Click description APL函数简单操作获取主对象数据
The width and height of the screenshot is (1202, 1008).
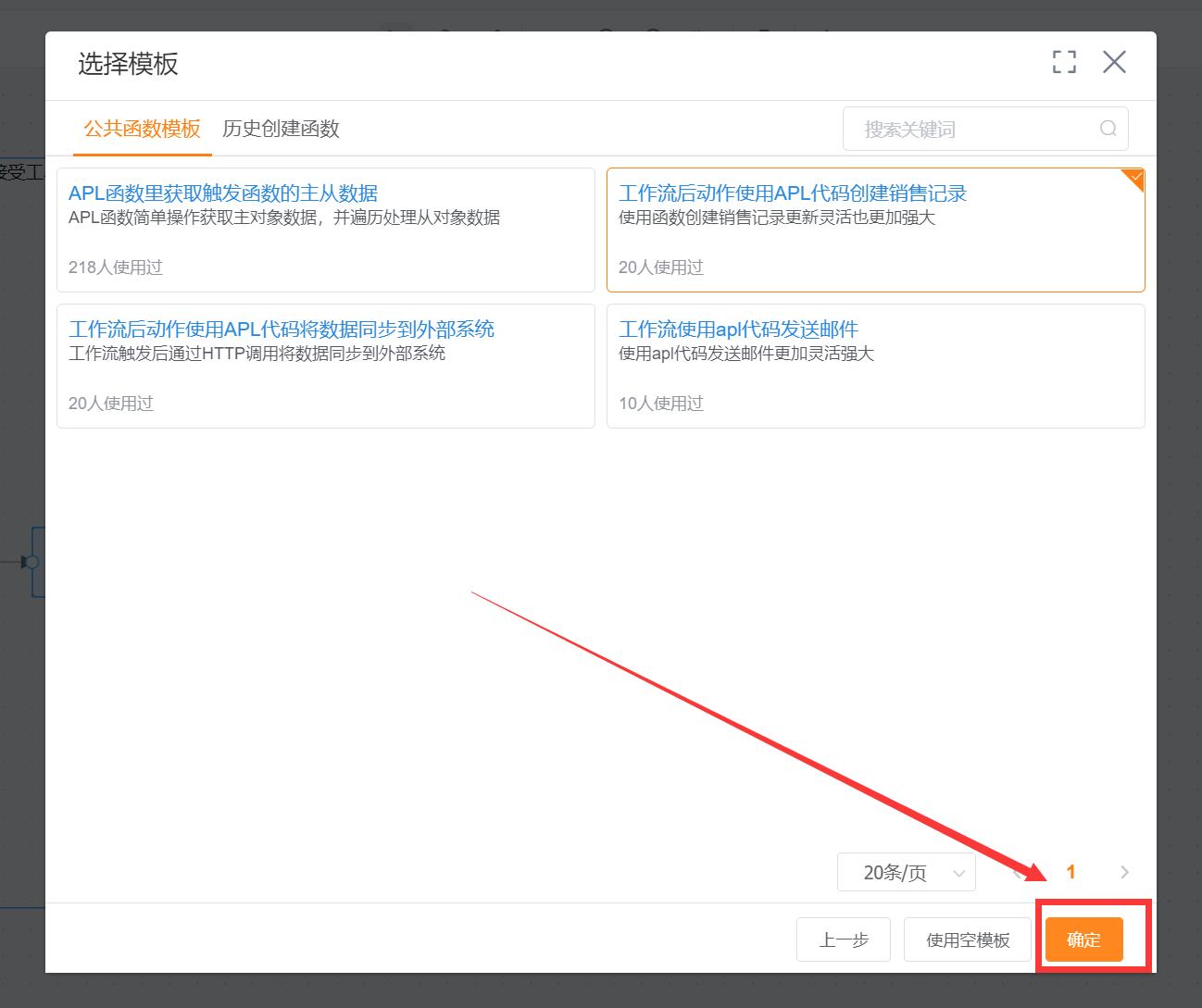[x=284, y=218]
